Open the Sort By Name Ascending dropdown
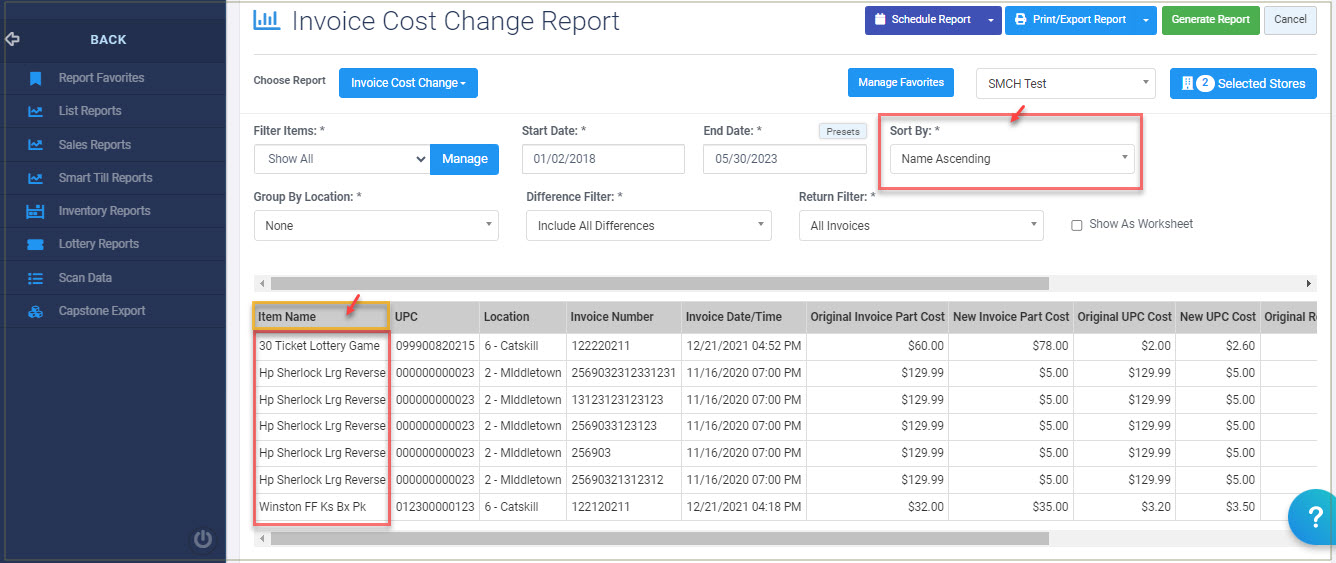This screenshot has width=1336, height=563. tap(1012, 158)
